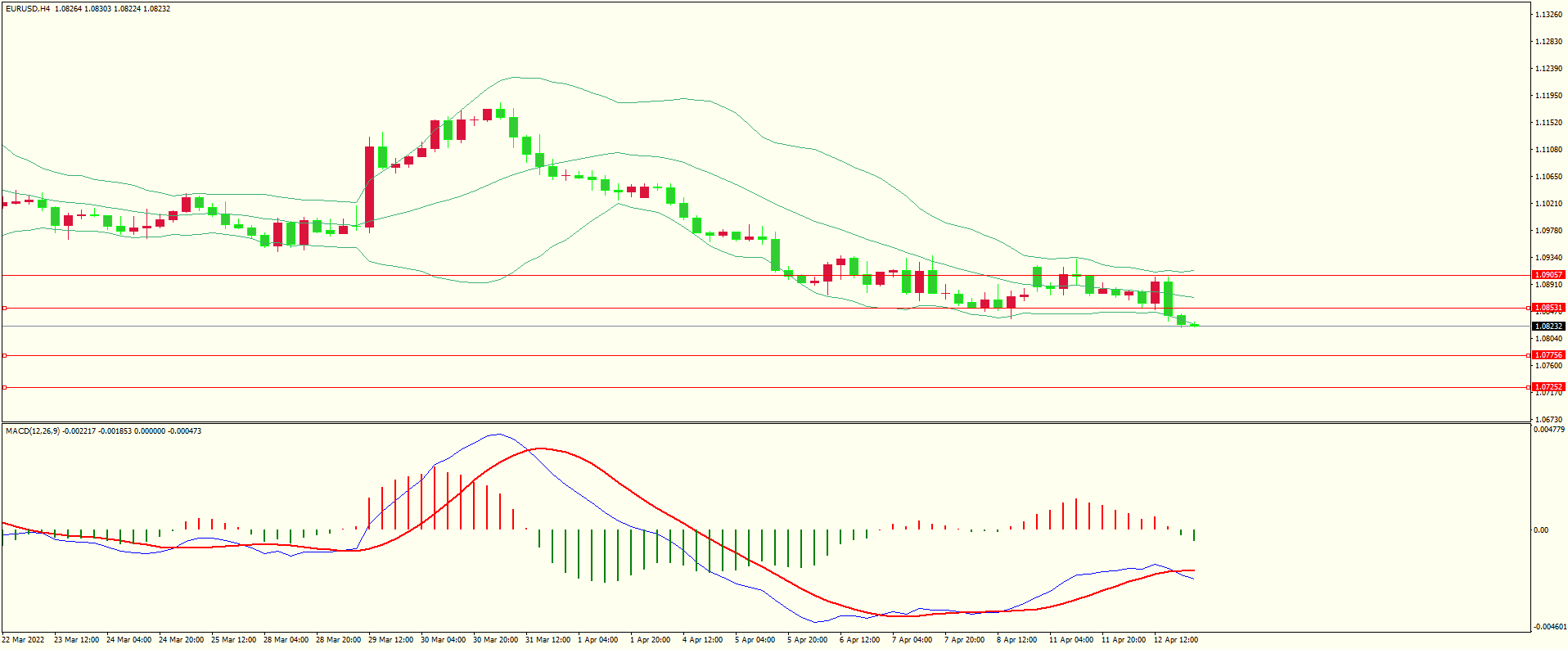The image size is (1568, 649).
Task: Click the 5 Apr 04:00 time label
Action: tap(755, 640)
